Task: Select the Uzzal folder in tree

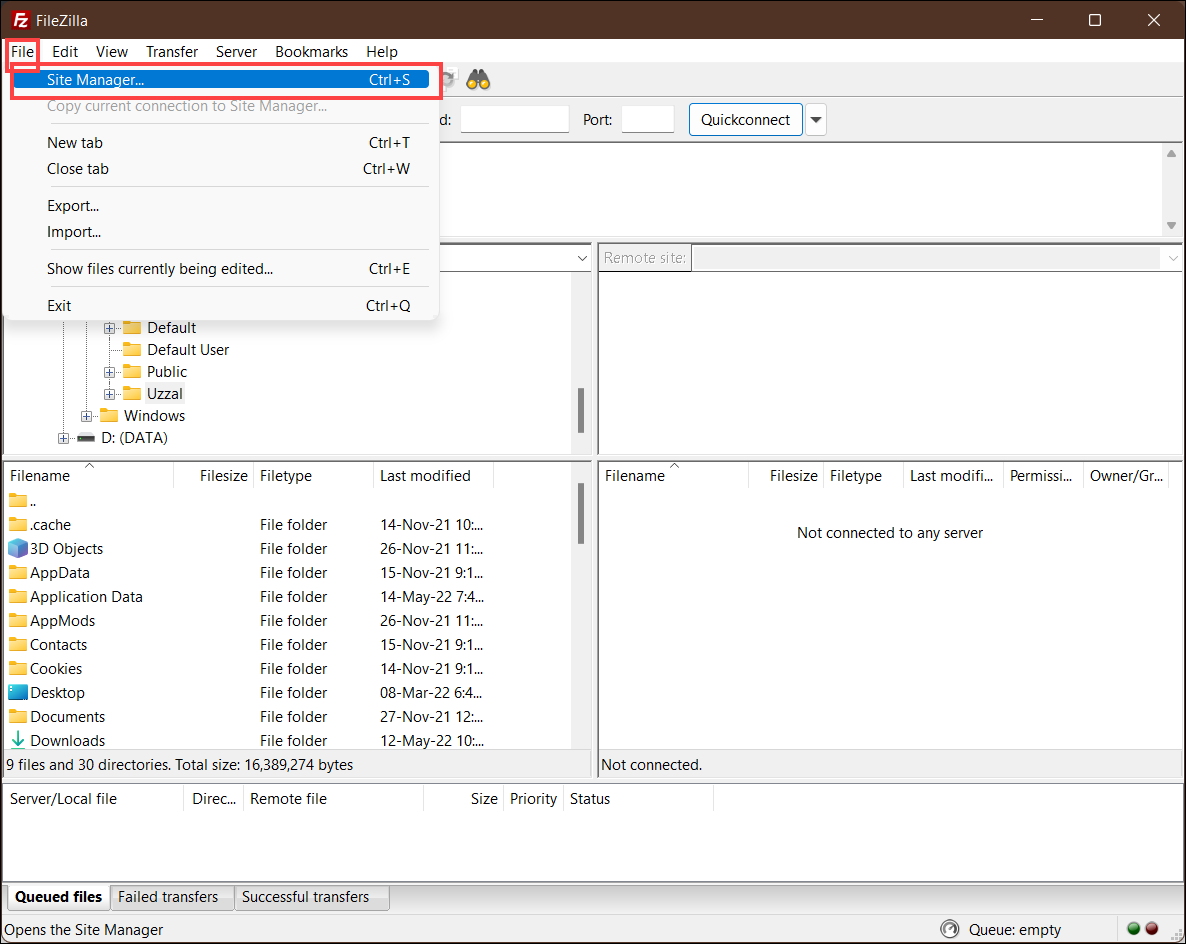Action: 165,394
